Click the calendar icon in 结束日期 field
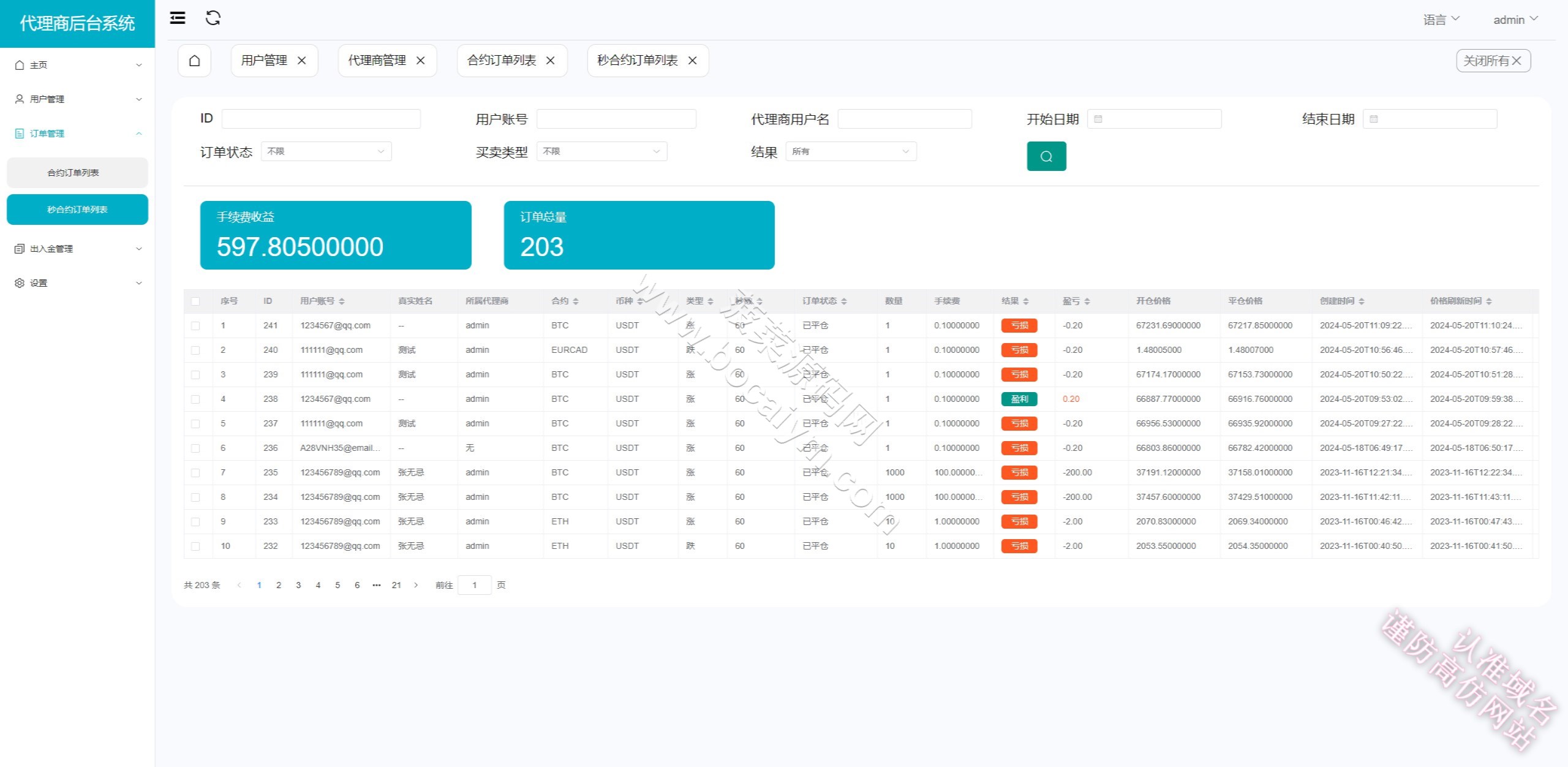 pos(1374,119)
